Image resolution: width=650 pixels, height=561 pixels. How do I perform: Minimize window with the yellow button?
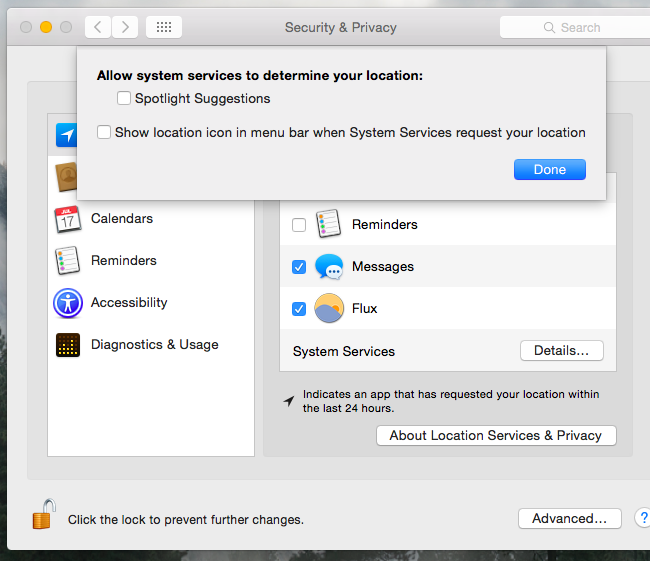[x=46, y=27]
